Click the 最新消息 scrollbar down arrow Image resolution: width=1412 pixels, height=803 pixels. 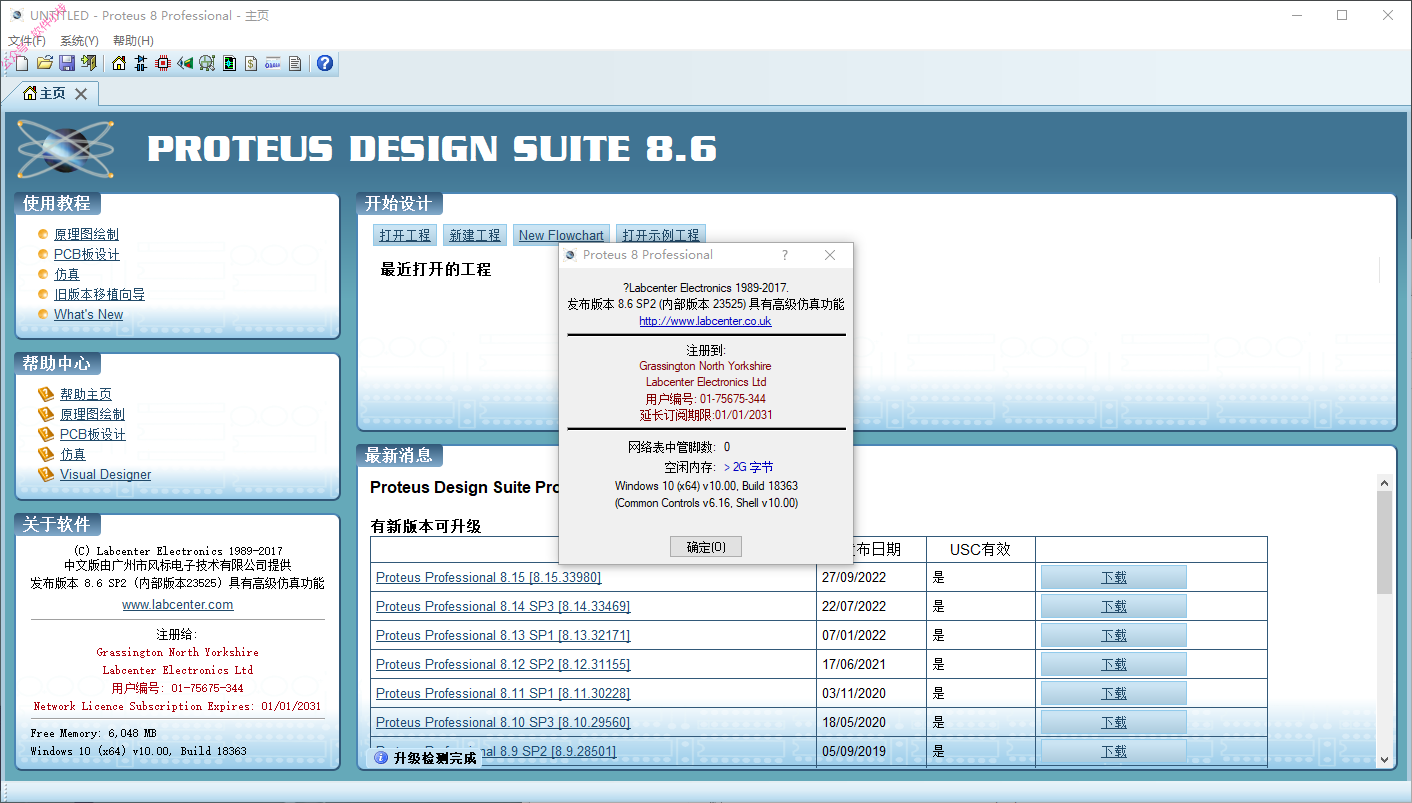point(1384,760)
